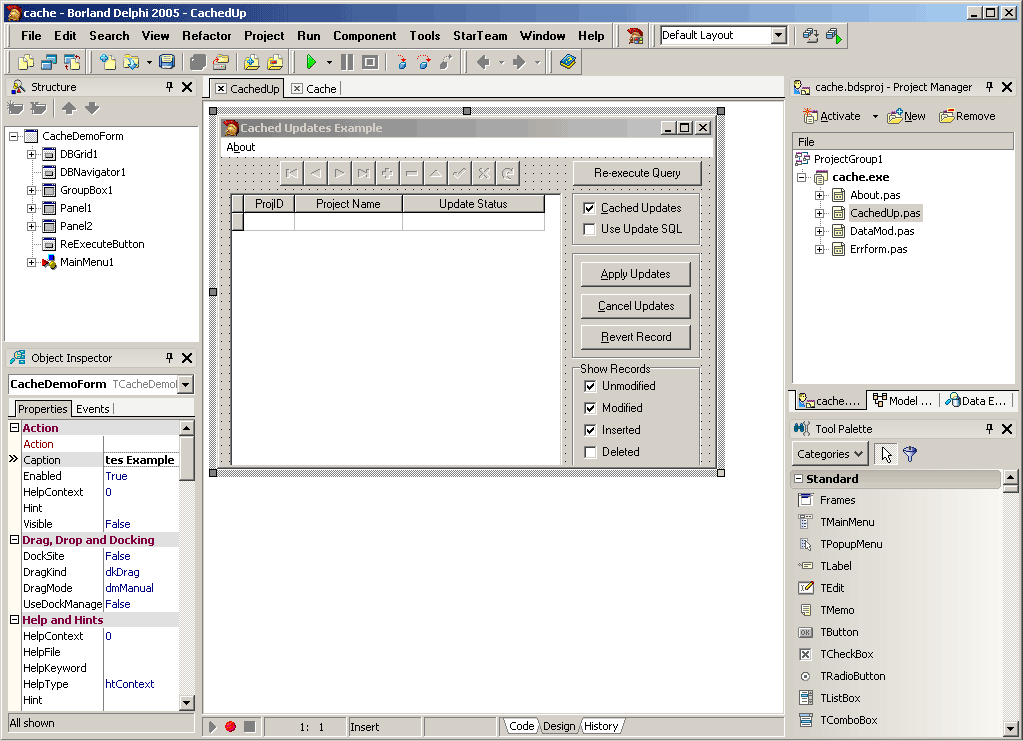Click the Caption property value field
Screen dimensions: 1023x741
(140, 460)
